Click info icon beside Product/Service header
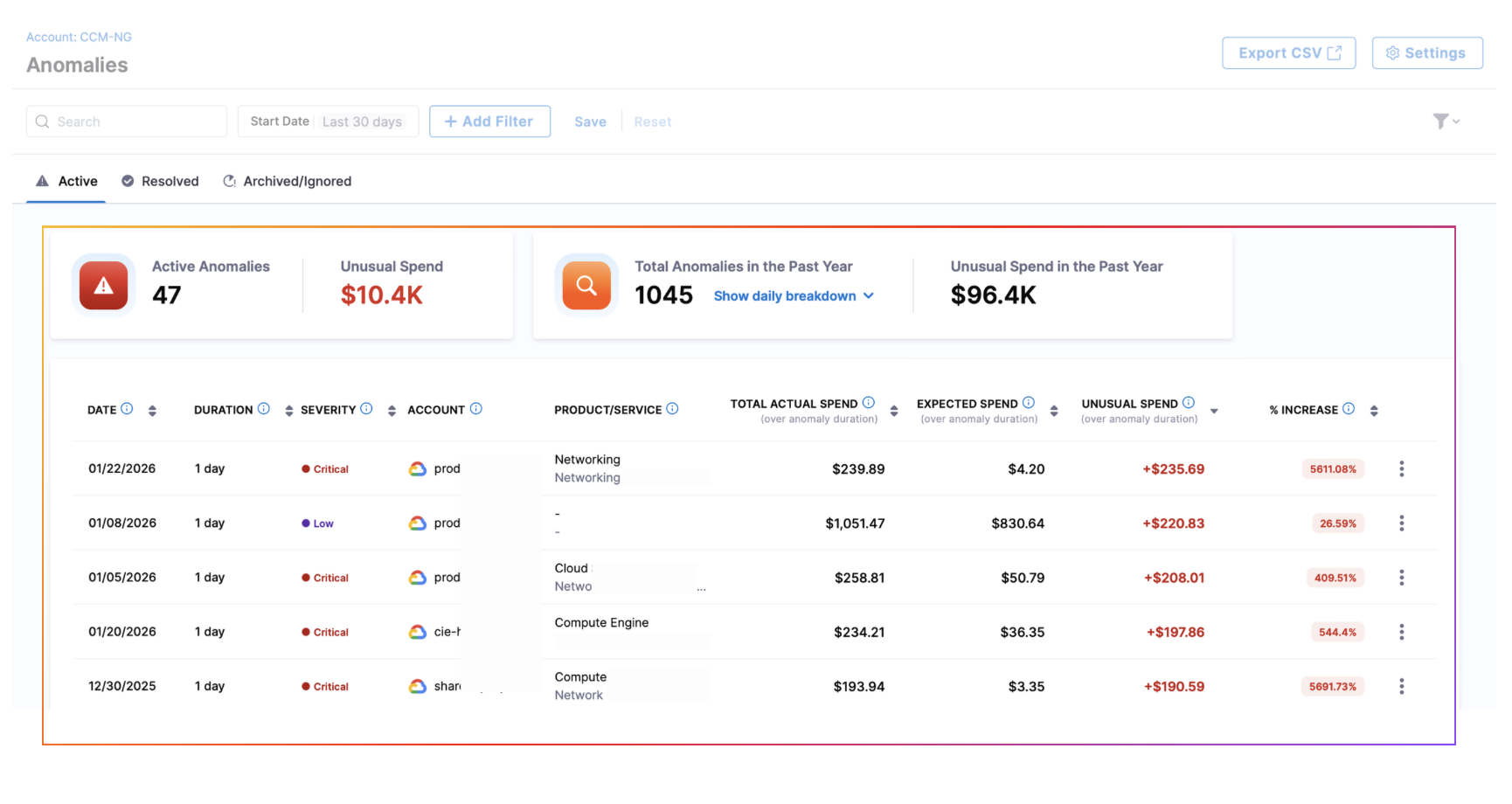This screenshot has height=804, width=1512. [x=672, y=408]
